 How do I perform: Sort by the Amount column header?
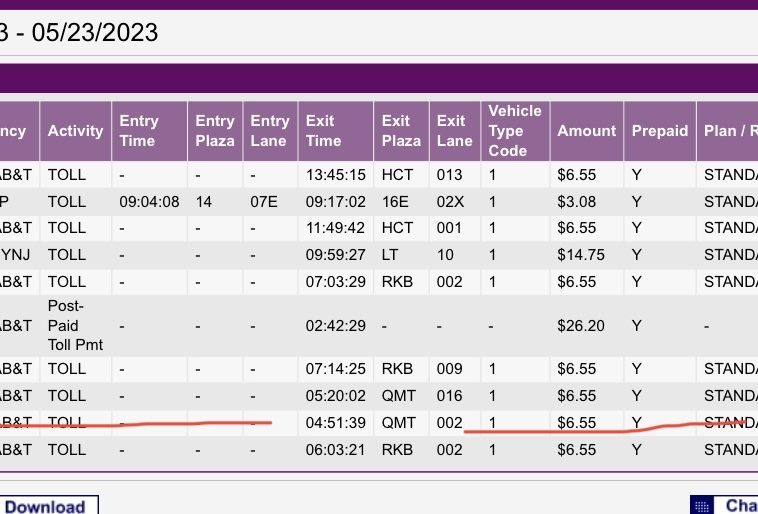pyautogui.click(x=586, y=131)
